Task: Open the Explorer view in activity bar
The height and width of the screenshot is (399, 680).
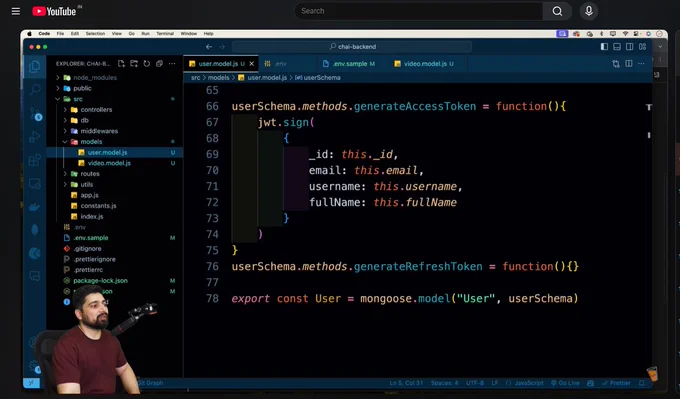Action: coord(35,66)
